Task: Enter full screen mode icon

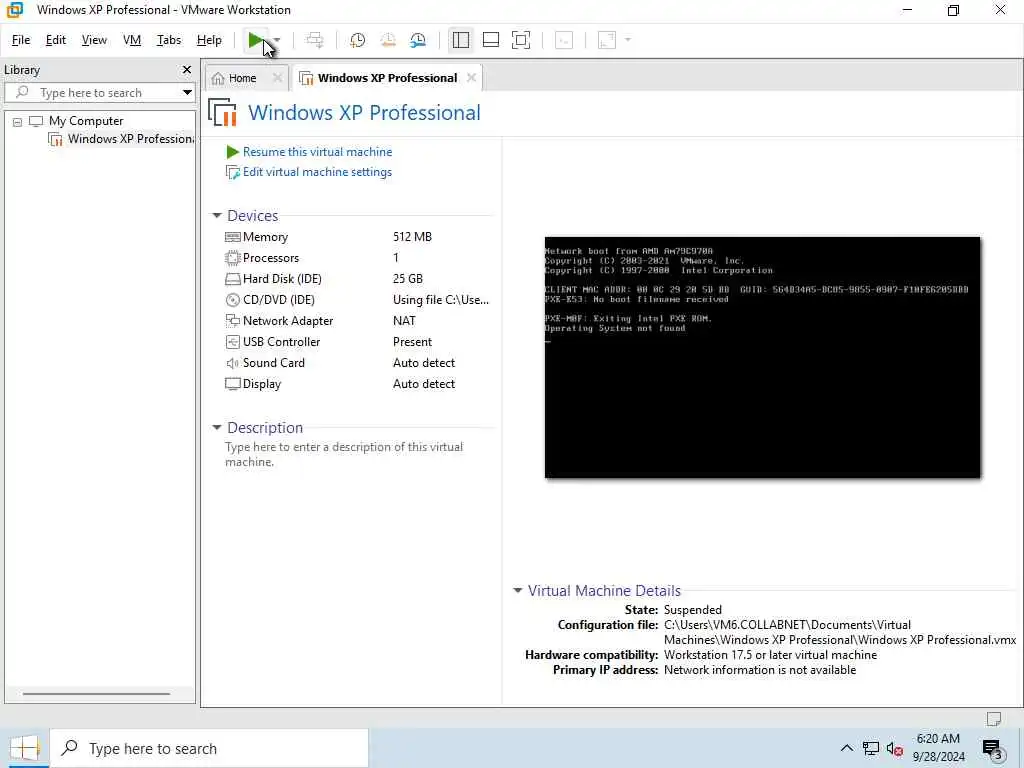Action: [520, 40]
